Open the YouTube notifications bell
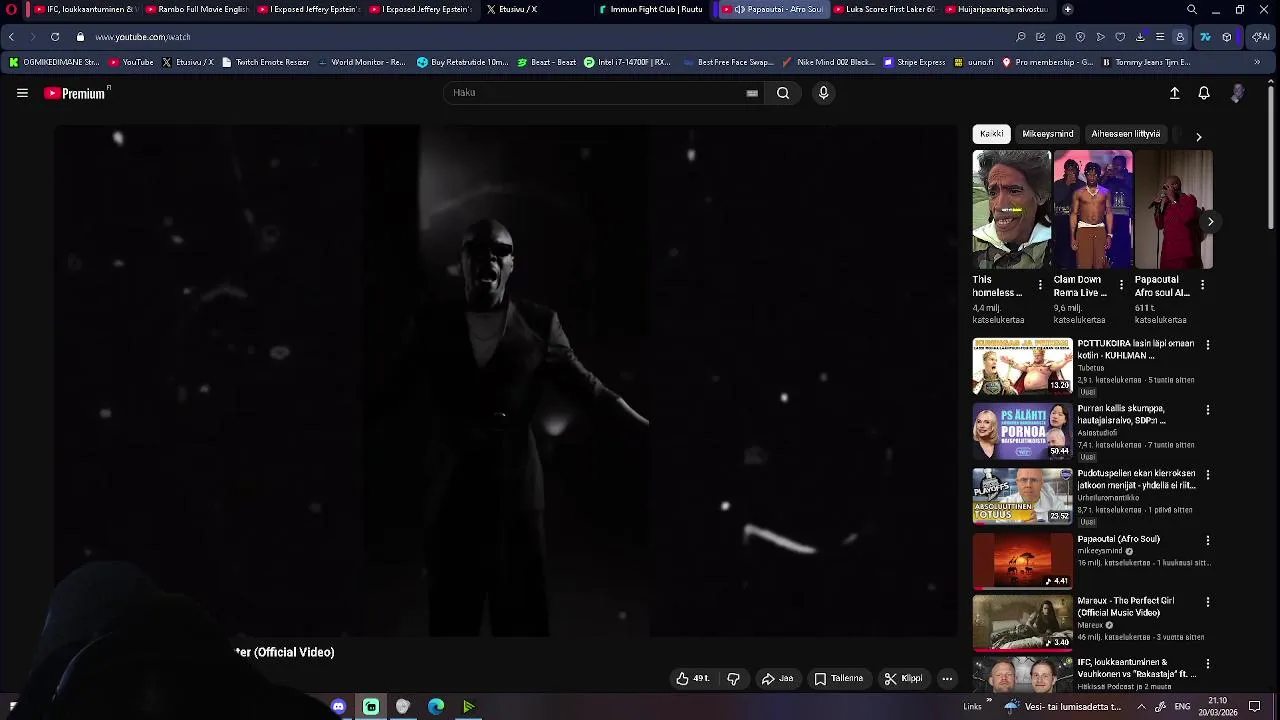Screen dimensions: 1280x720 tap(1204, 93)
